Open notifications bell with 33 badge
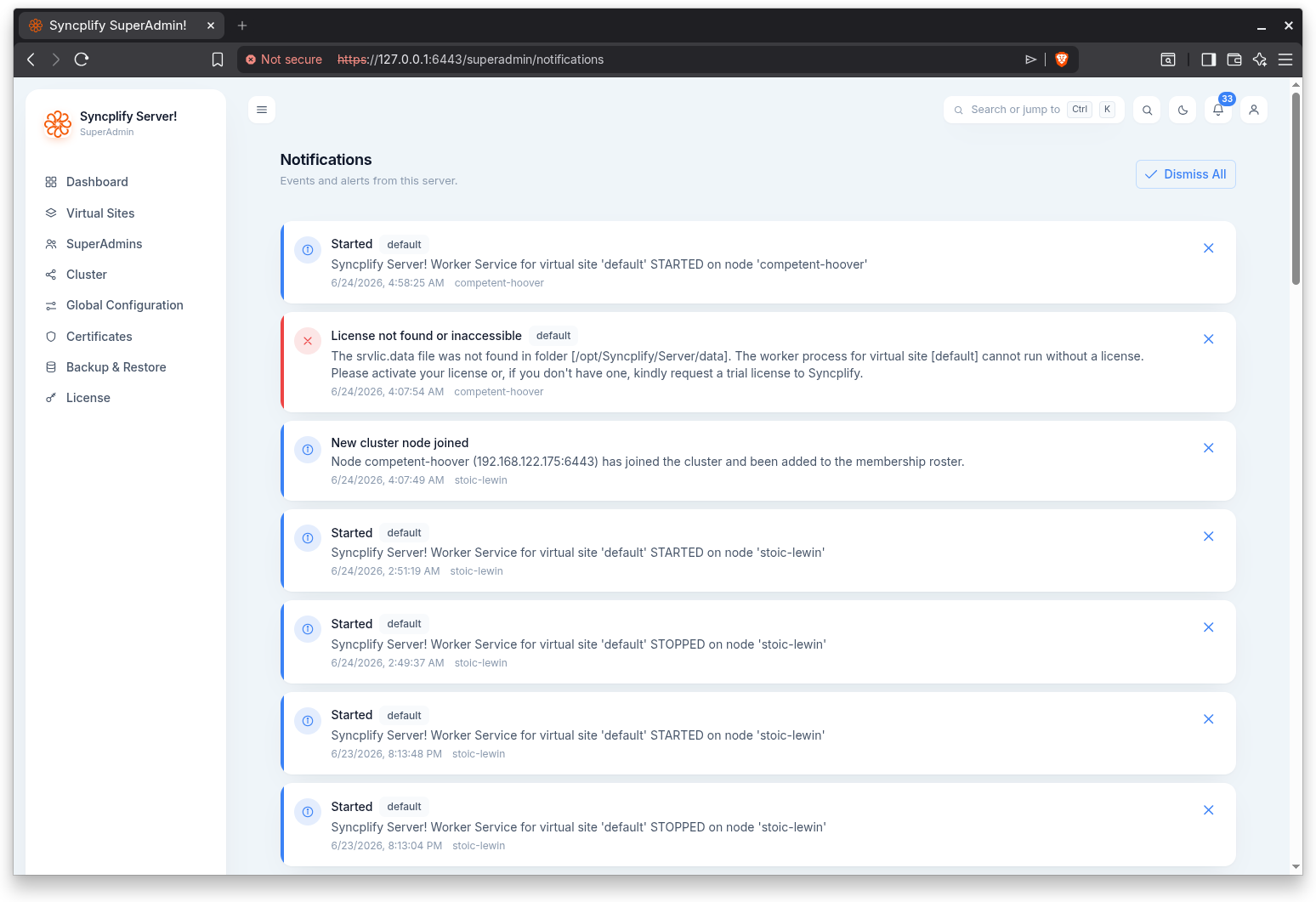 tap(1218, 110)
